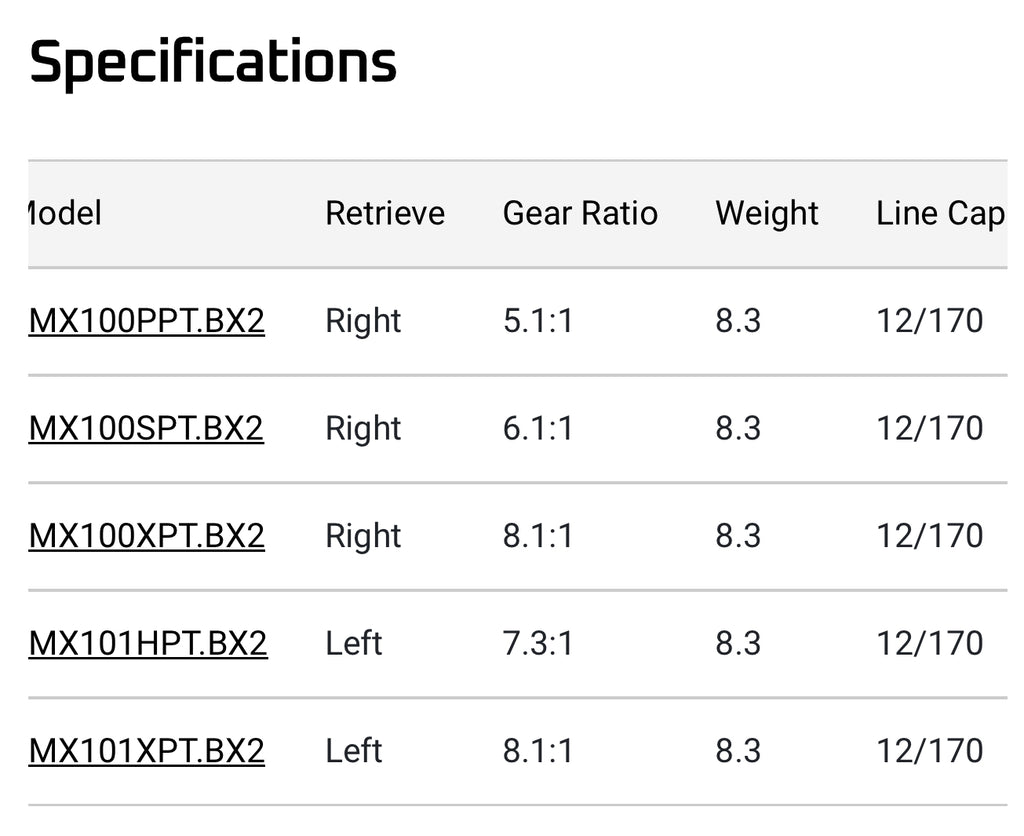The height and width of the screenshot is (836, 1024).
Task: Select the MX101XPT.BX2 model link
Action: tap(146, 750)
